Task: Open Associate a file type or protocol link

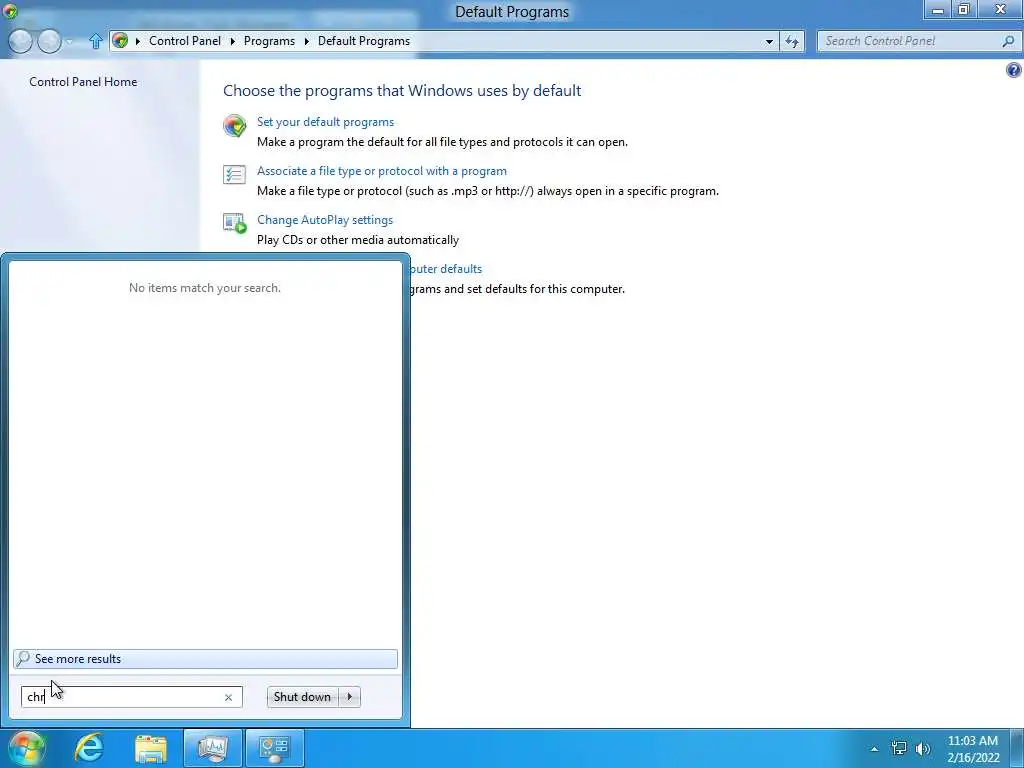Action: pos(381,171)
